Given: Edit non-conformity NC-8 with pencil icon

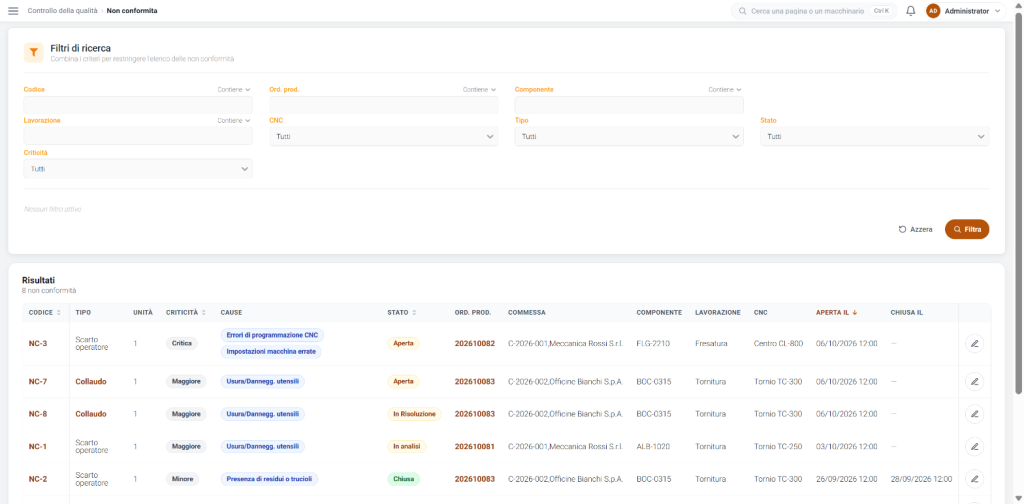Looking at the screenshot, I should [974, 414].
